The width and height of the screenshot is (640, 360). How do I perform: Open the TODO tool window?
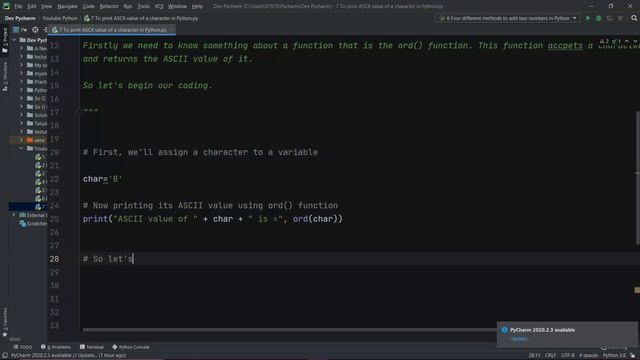[x=22, y=347]
